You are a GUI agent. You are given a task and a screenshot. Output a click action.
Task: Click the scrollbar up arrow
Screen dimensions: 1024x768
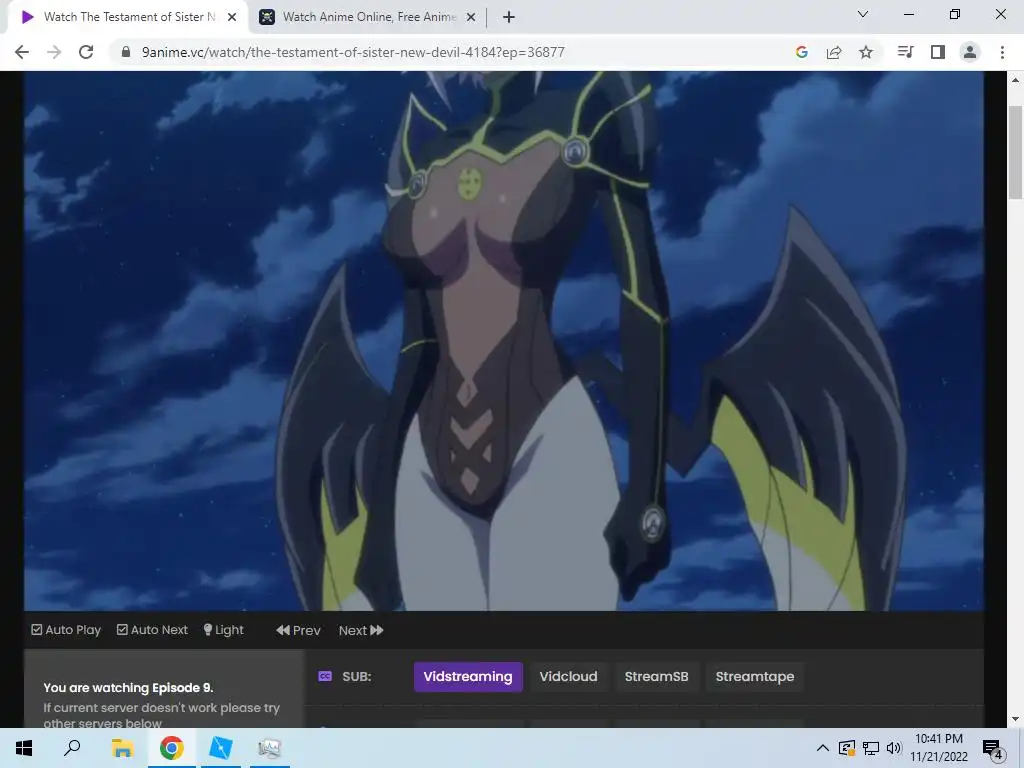1015,80
